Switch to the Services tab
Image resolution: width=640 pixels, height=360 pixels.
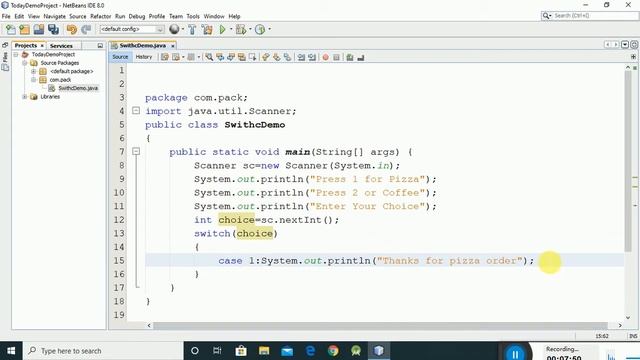pos(61,46)
